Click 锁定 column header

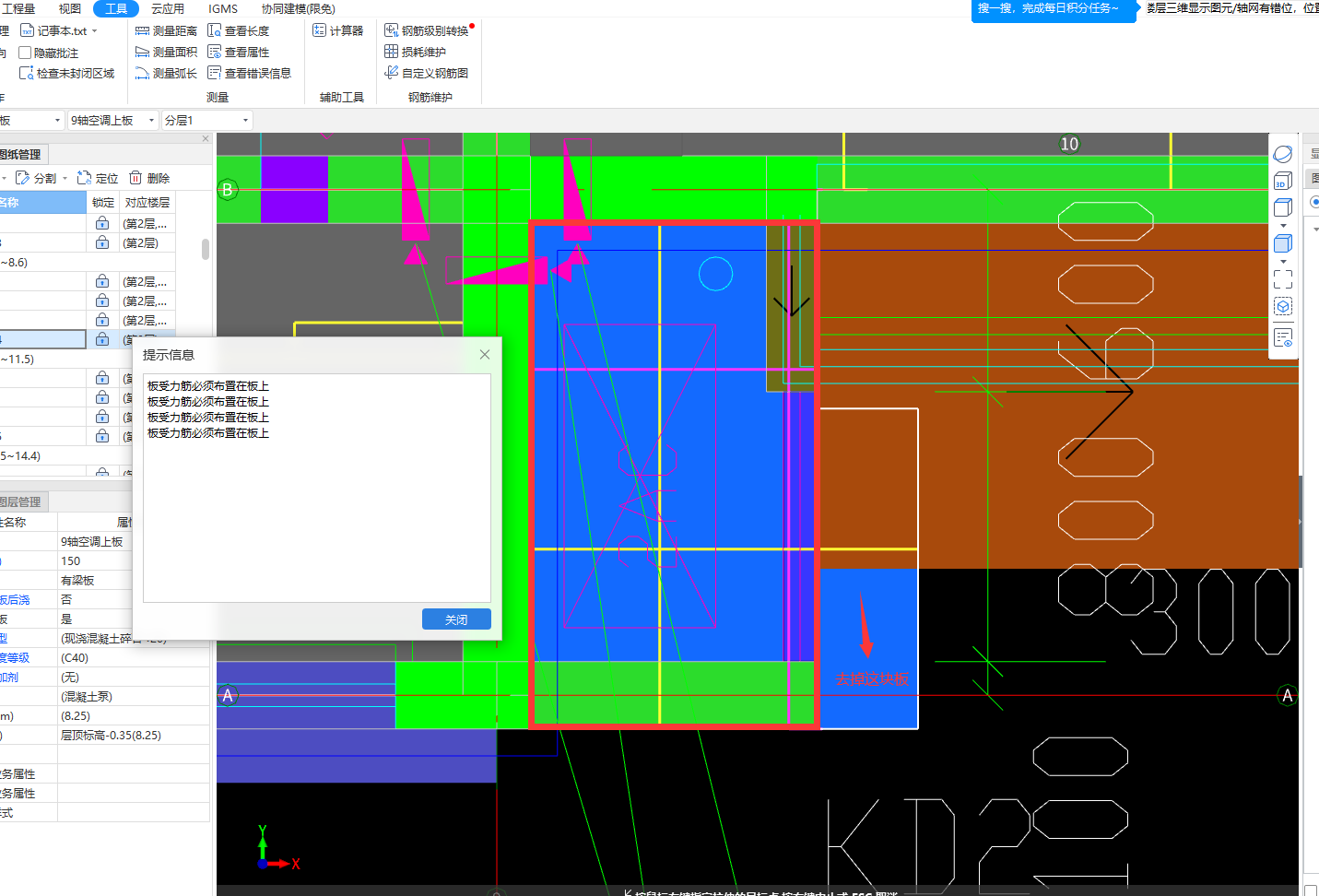point(103,202)
